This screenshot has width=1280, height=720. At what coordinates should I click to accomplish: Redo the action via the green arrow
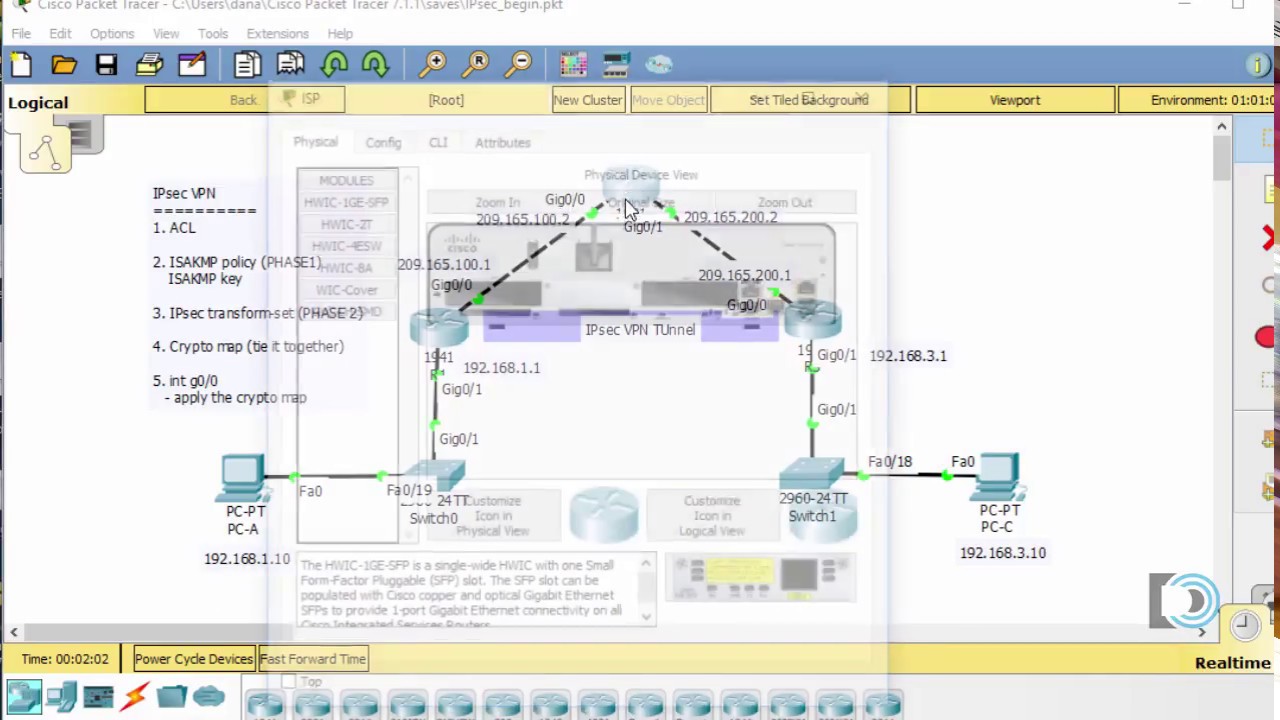pos(376,65)
